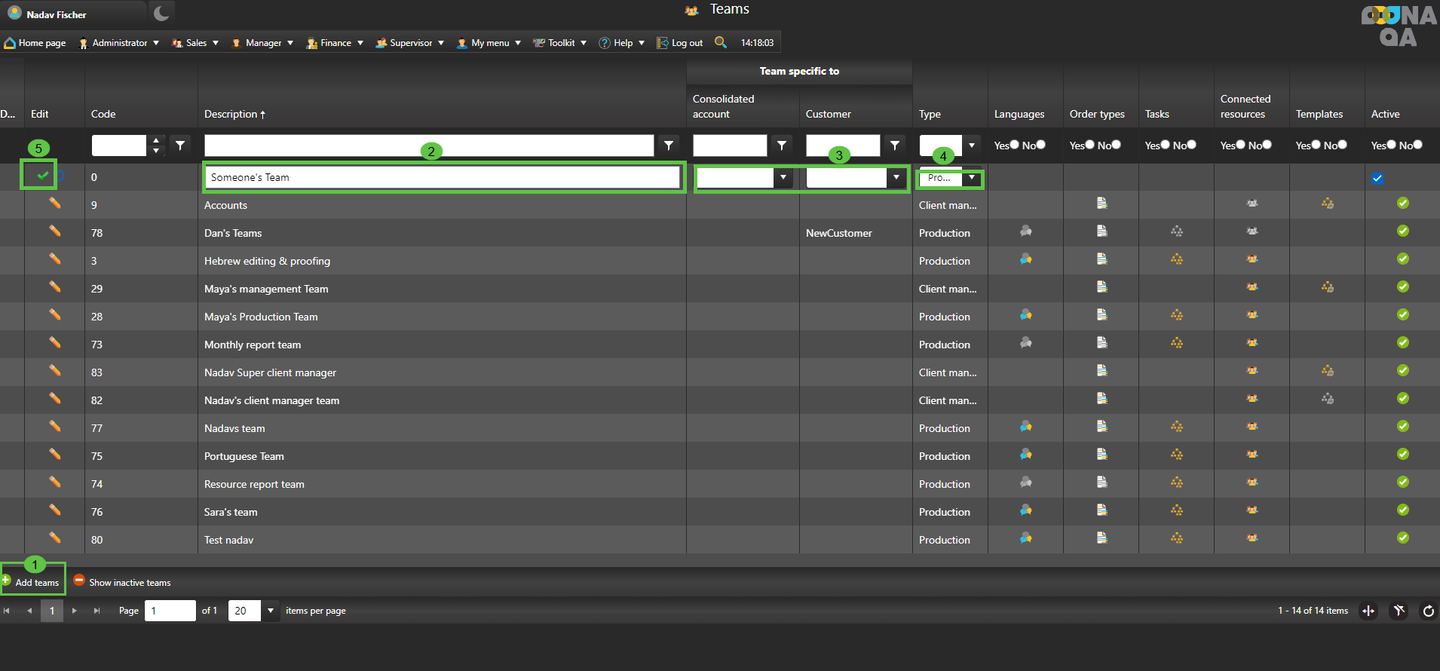Viewport: 1440px width, 671px height.
Task: Expand the Type dropdown in new team row
Action: pyautogui.click(x=970, y=178)
